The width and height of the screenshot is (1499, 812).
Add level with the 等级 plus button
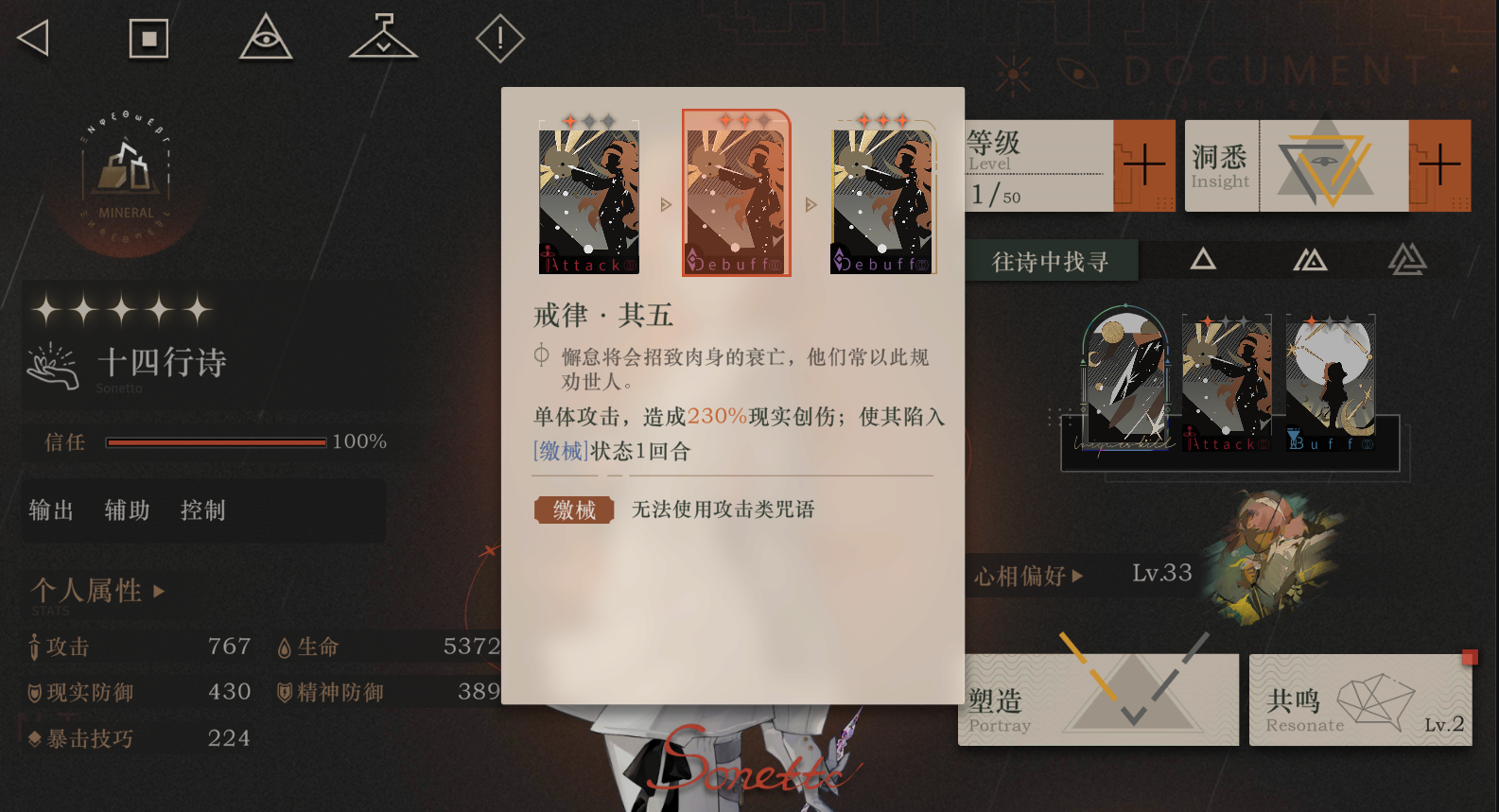[1144, 165]
